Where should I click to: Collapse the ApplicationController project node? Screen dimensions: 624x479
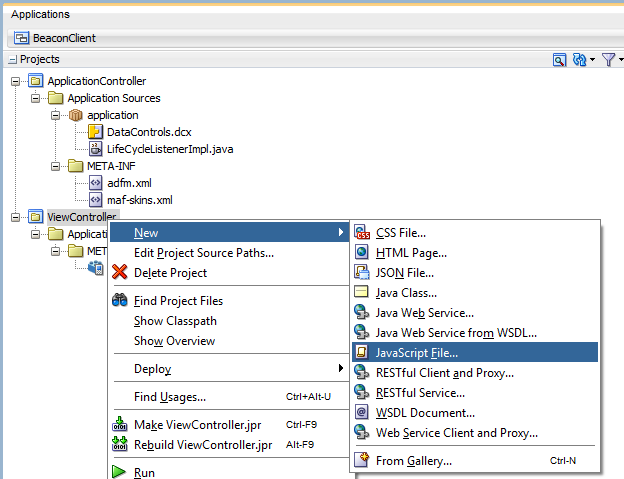(x=16, y=82)
